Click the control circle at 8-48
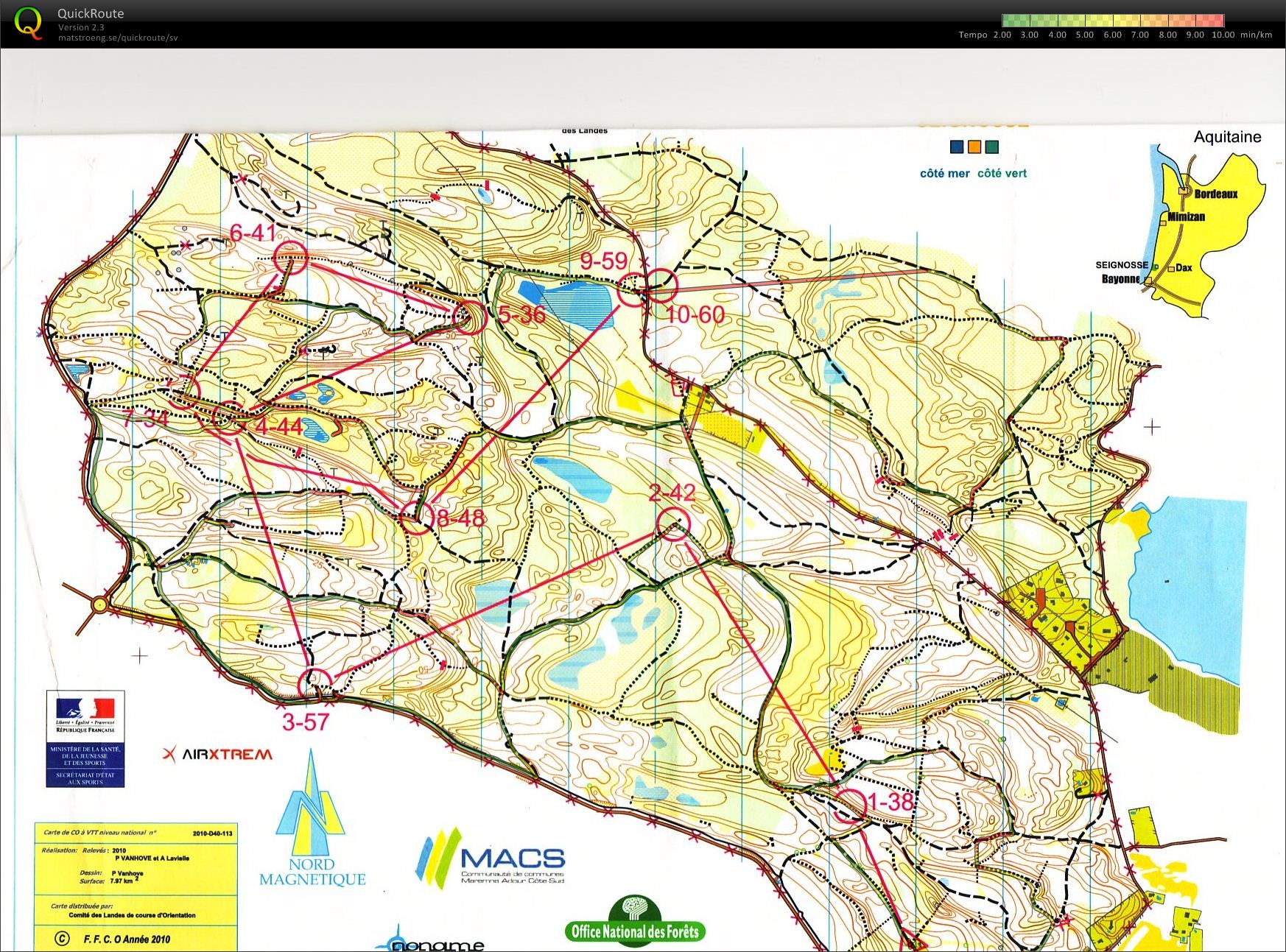The width and height of the screenshot is (1286, 952). click(416, 517)
